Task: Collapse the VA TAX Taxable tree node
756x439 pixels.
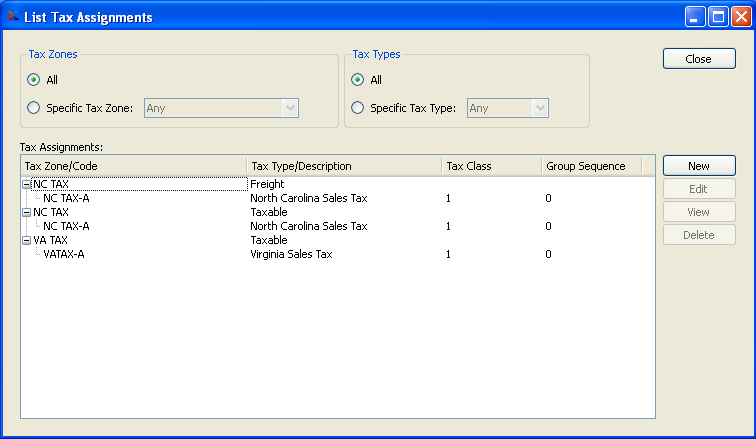Action: pyautogui.click(x=27, y=240)
